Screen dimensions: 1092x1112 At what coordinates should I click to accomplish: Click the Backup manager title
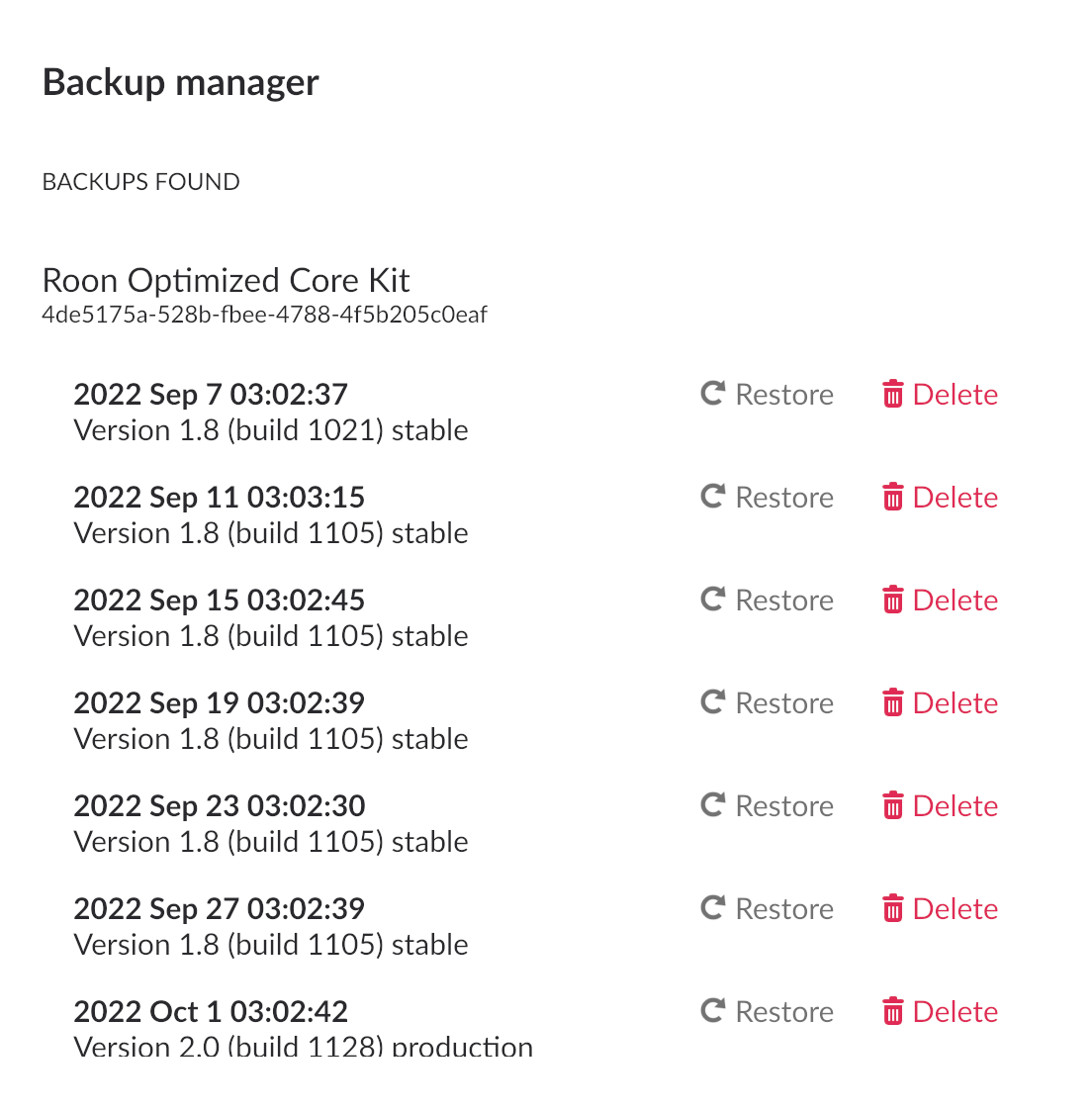181,82
